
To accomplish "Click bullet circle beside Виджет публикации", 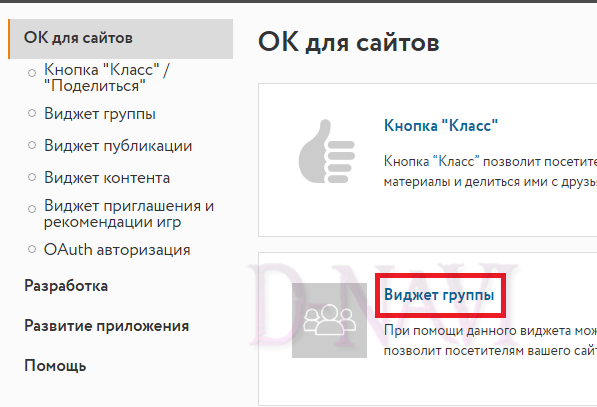I will [32, 145].
